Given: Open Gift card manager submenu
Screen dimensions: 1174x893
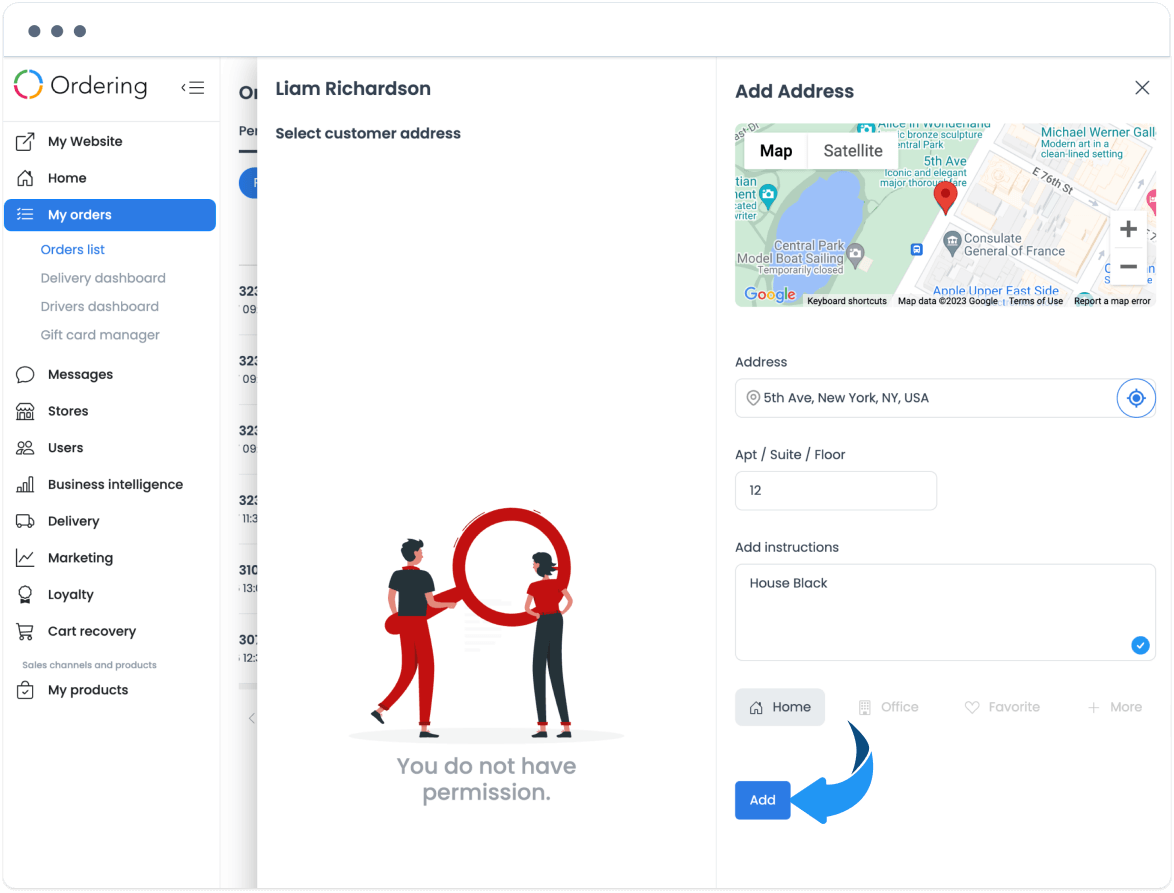Looking at the screenshot, I should (x=100, y=335).
